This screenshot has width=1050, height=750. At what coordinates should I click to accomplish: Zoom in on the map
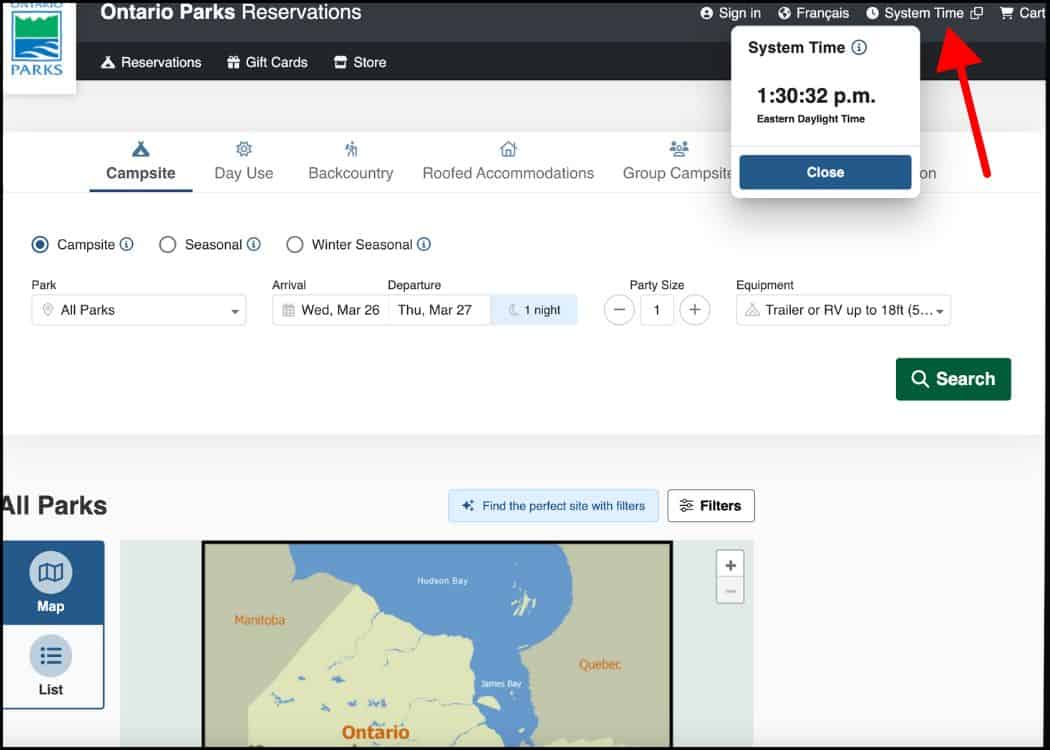730,565
